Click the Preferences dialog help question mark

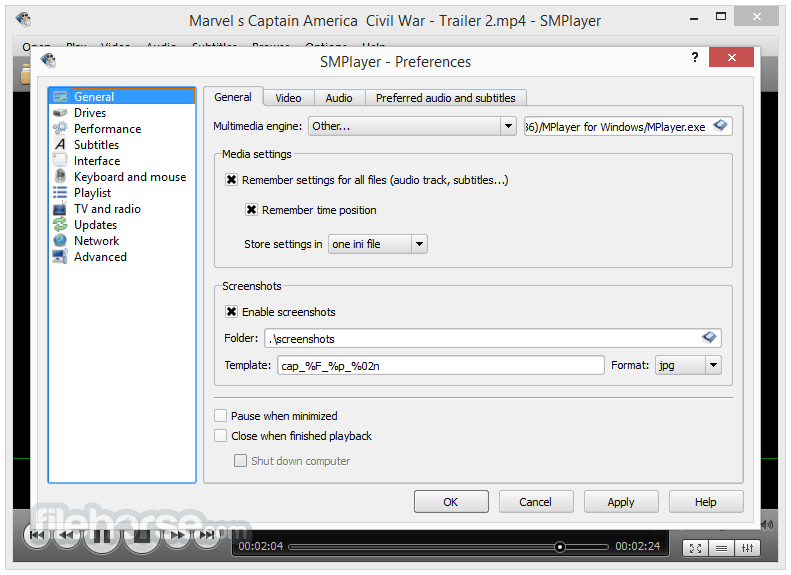point(695,58)
